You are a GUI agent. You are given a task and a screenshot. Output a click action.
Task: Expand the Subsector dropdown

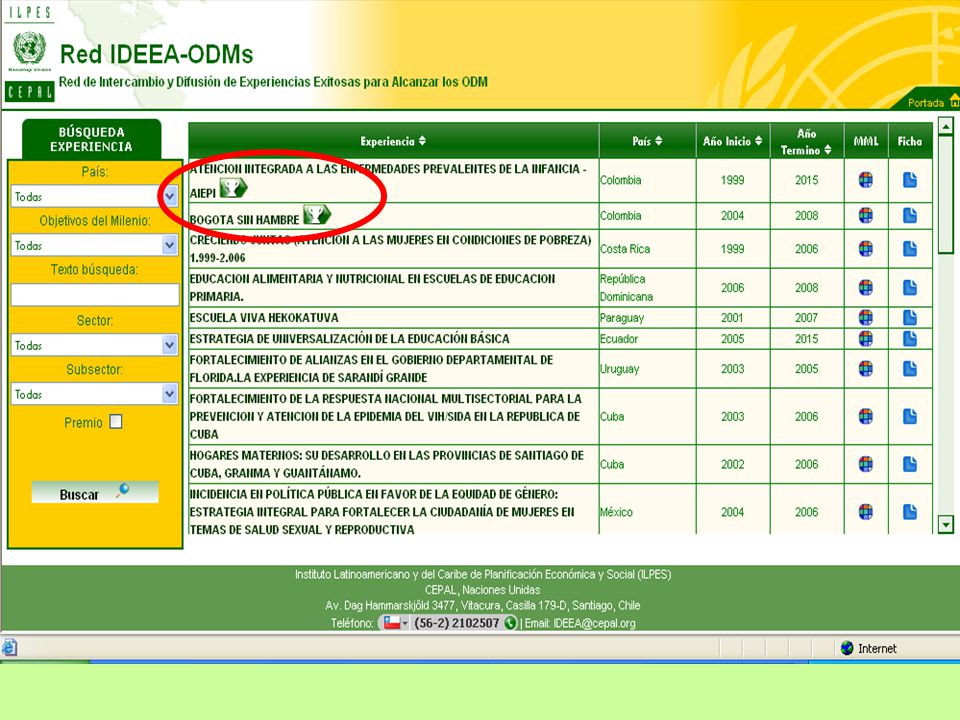(x=170, y=394)
